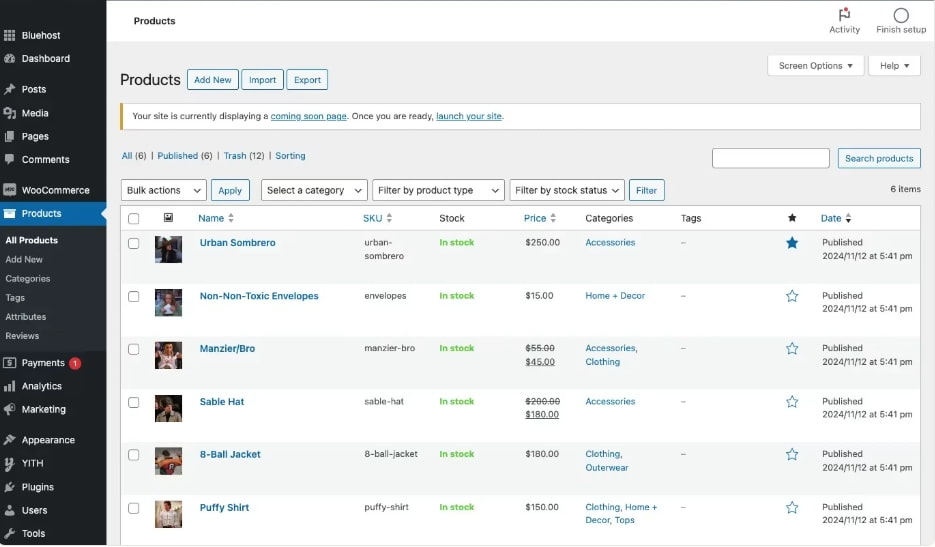Check the select-all products checkbox
935x547 pixels.
[x=134, y=218]
